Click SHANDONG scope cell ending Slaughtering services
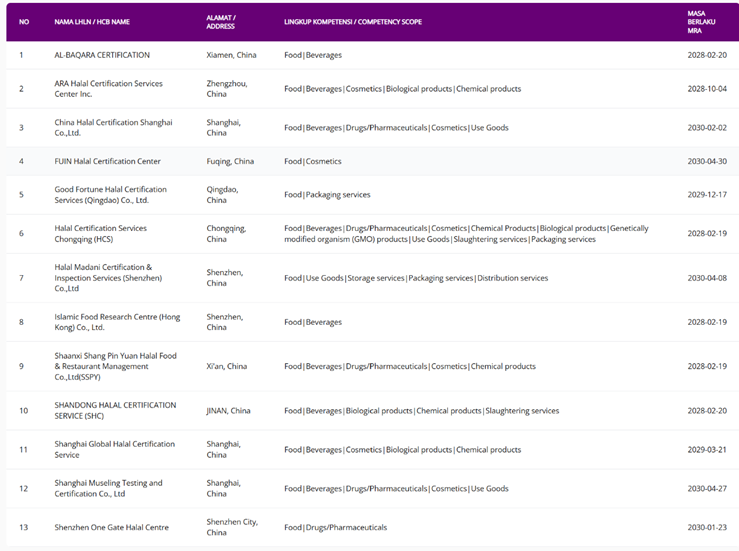 pyautogui.click(x=421, y=411)
